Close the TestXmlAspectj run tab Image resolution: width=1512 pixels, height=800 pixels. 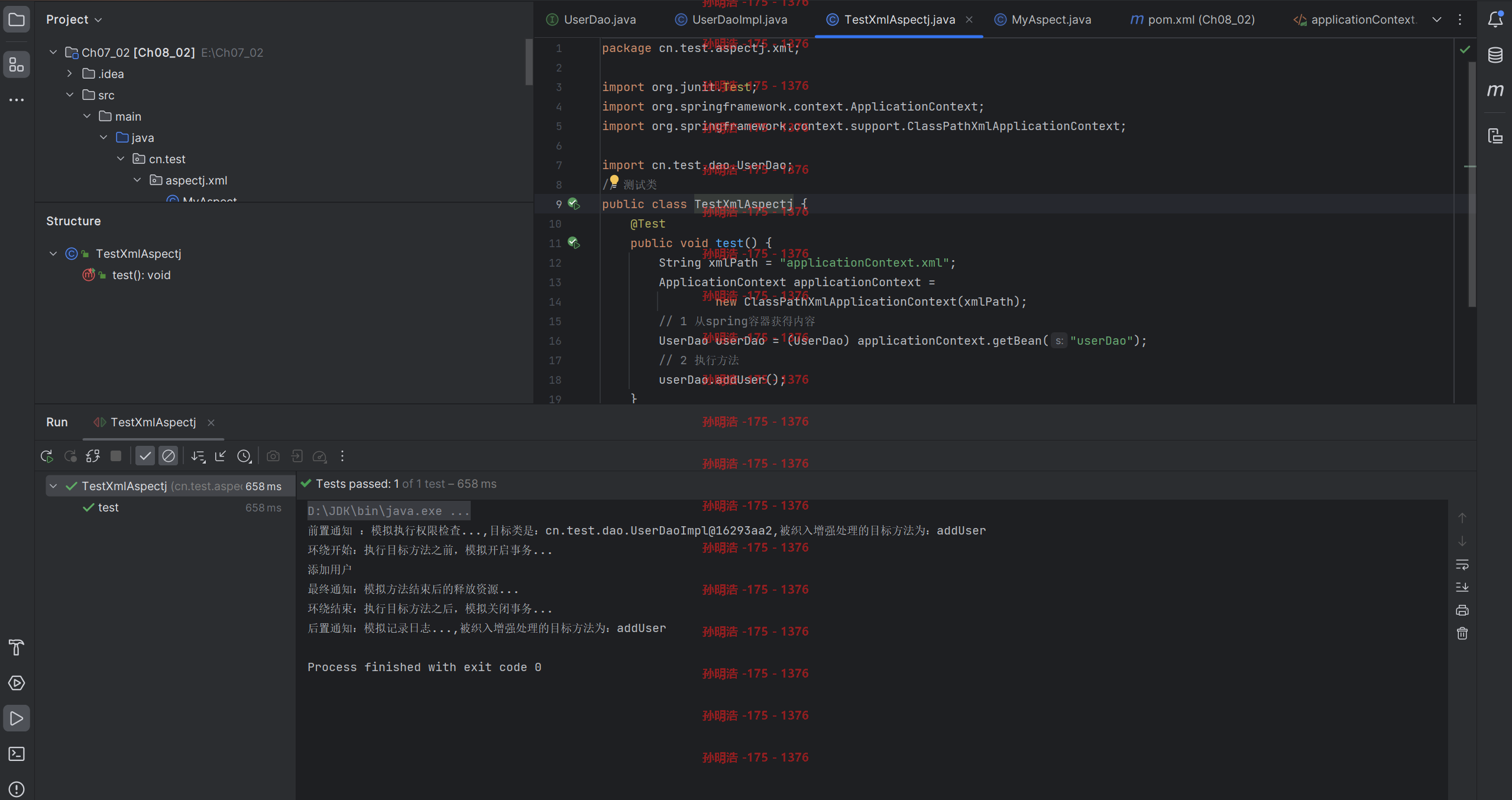(x=211, y=422)
